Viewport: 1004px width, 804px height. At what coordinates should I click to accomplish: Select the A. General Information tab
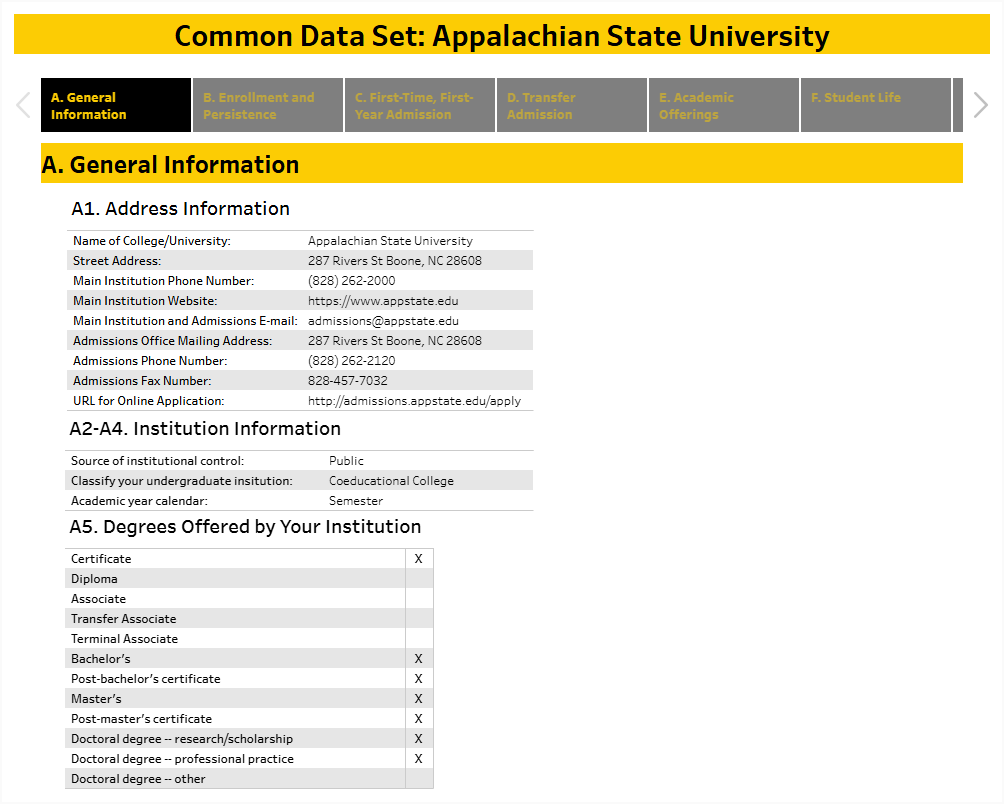point(115,104)
